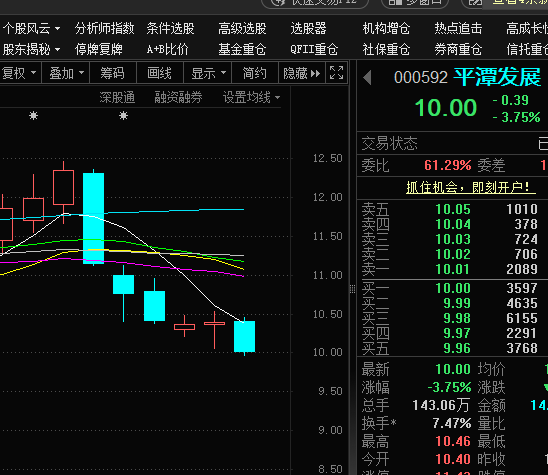Click the 融资融券 tag
Screen dimensions: 548x475
click(x=178, y=98)
